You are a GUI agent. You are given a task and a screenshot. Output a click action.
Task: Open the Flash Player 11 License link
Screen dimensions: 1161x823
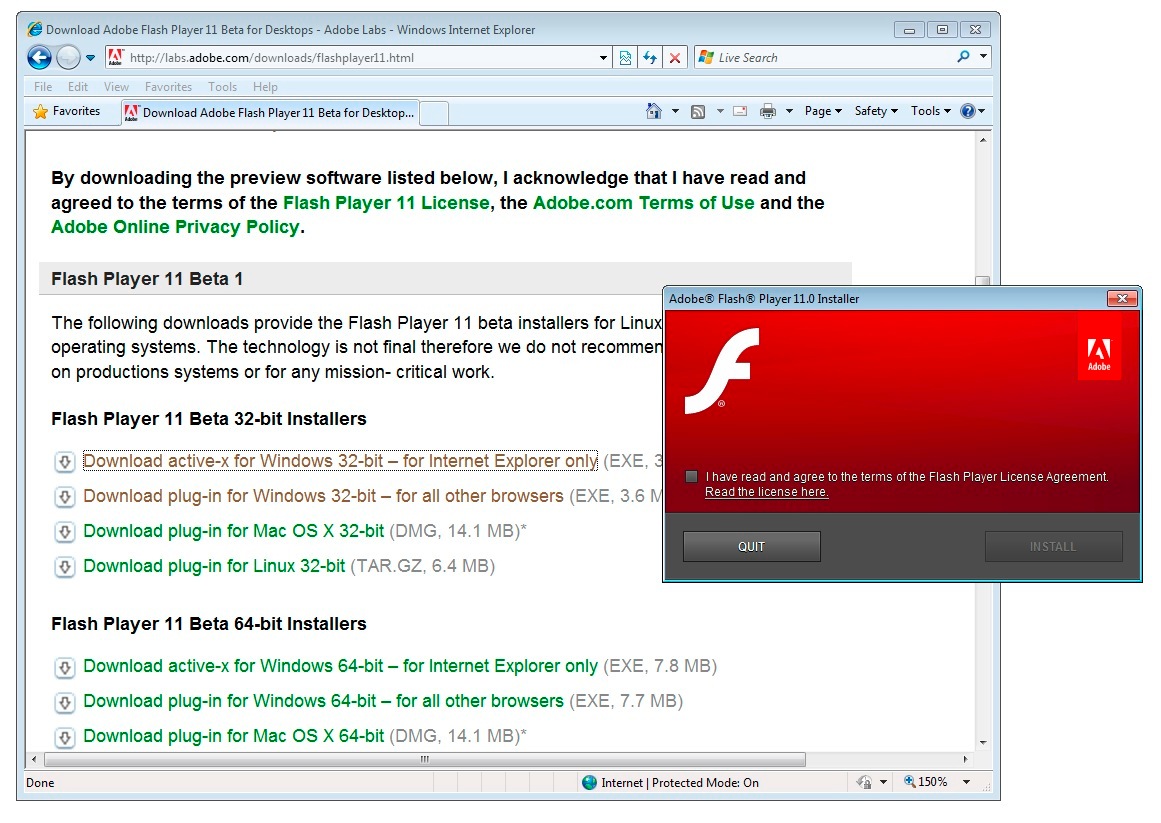tap(386, 203)
